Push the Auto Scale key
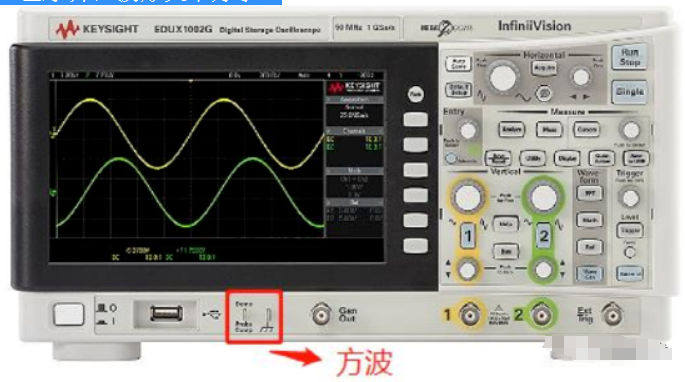Screen dimensions: 685x382 click(458, 64)
